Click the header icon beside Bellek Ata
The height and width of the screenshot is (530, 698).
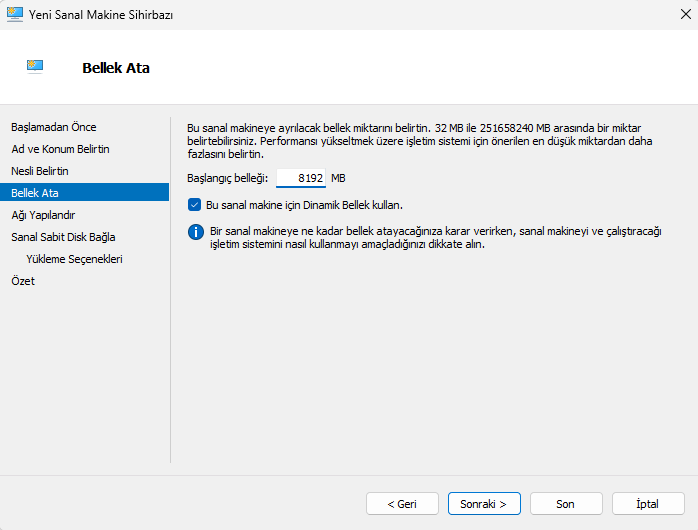35,67
